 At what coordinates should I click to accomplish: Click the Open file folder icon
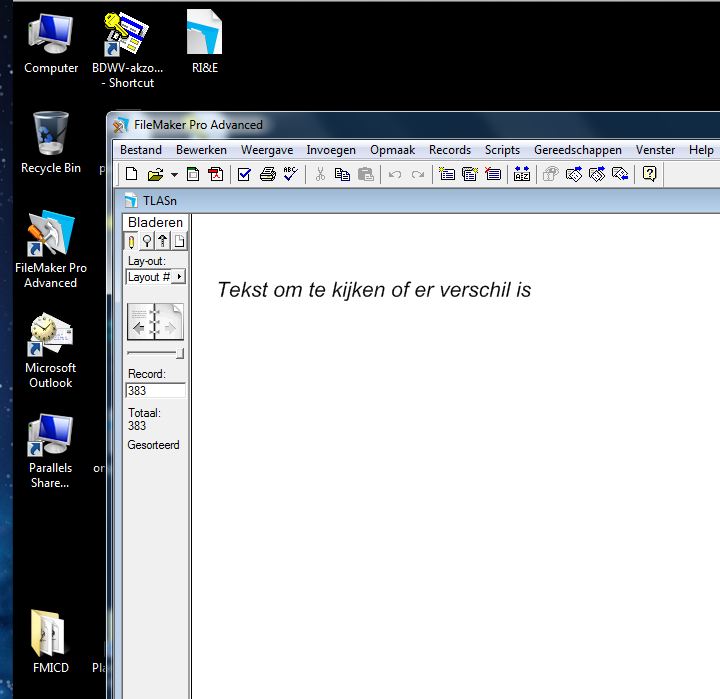point(156,175)
